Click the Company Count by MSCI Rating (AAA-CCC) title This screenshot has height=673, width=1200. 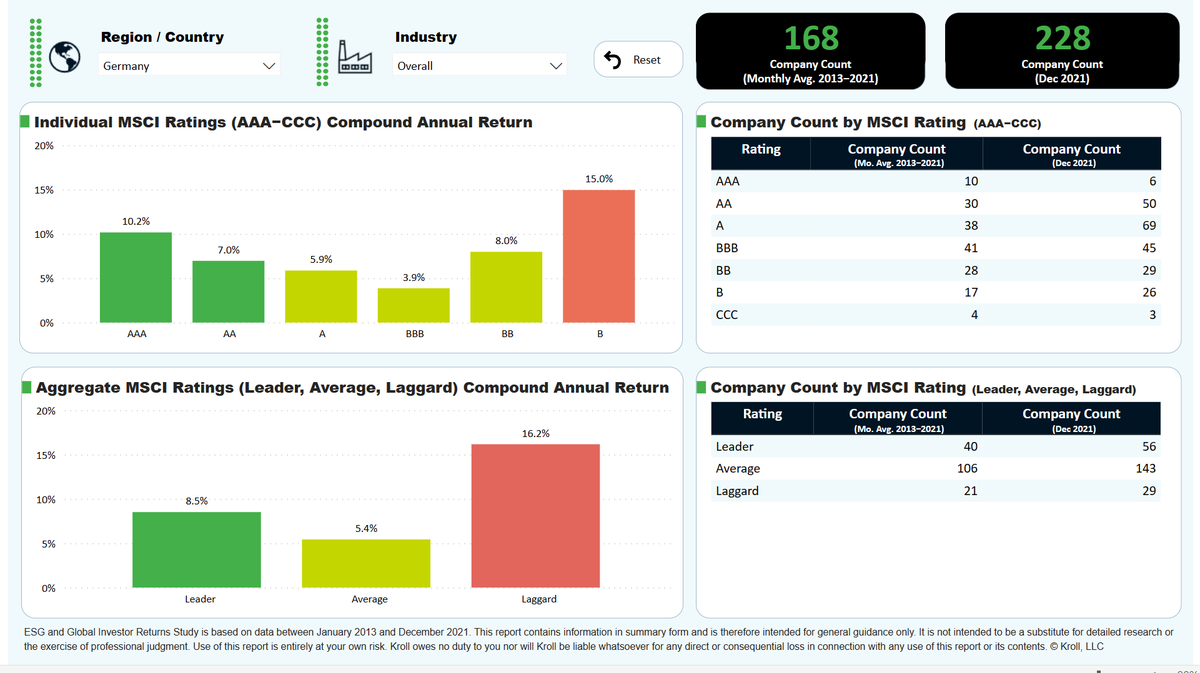pyautogui.click(x=876, y=122)
